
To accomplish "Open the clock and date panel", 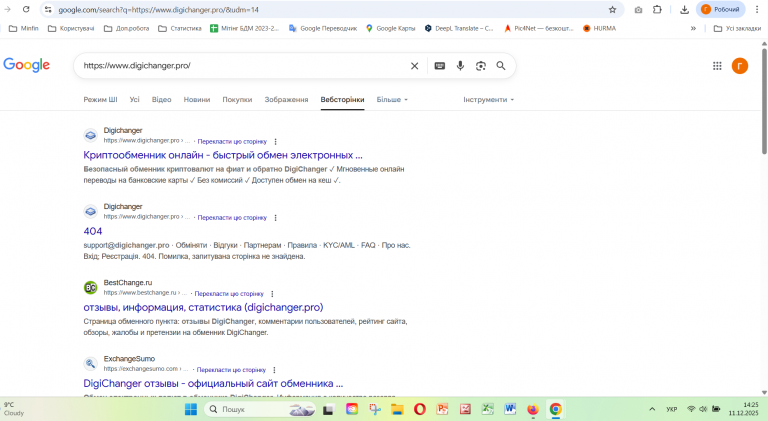I will pyautogui.click(x=744, y=409).
